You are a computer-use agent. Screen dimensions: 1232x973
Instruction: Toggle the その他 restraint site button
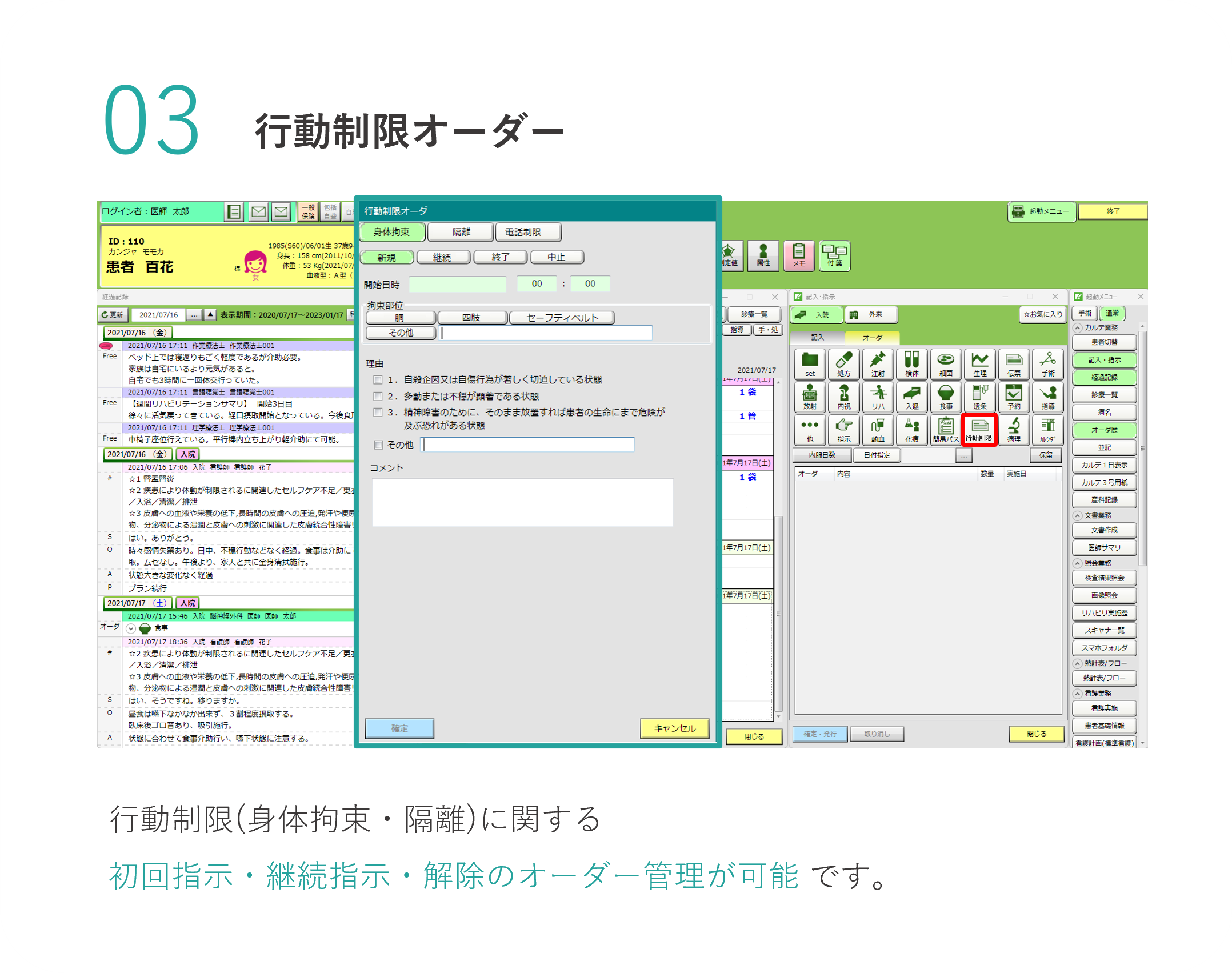point(401,333)
